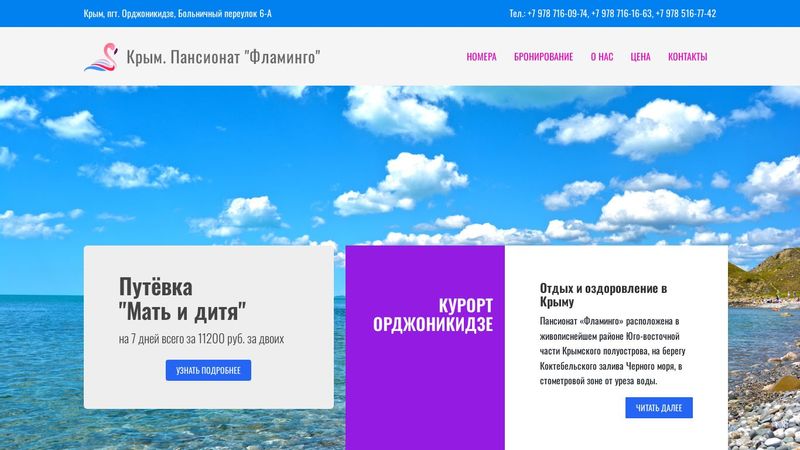Click the cloudy sky banner image
This screenshot has height=450, width=800.
400,163
